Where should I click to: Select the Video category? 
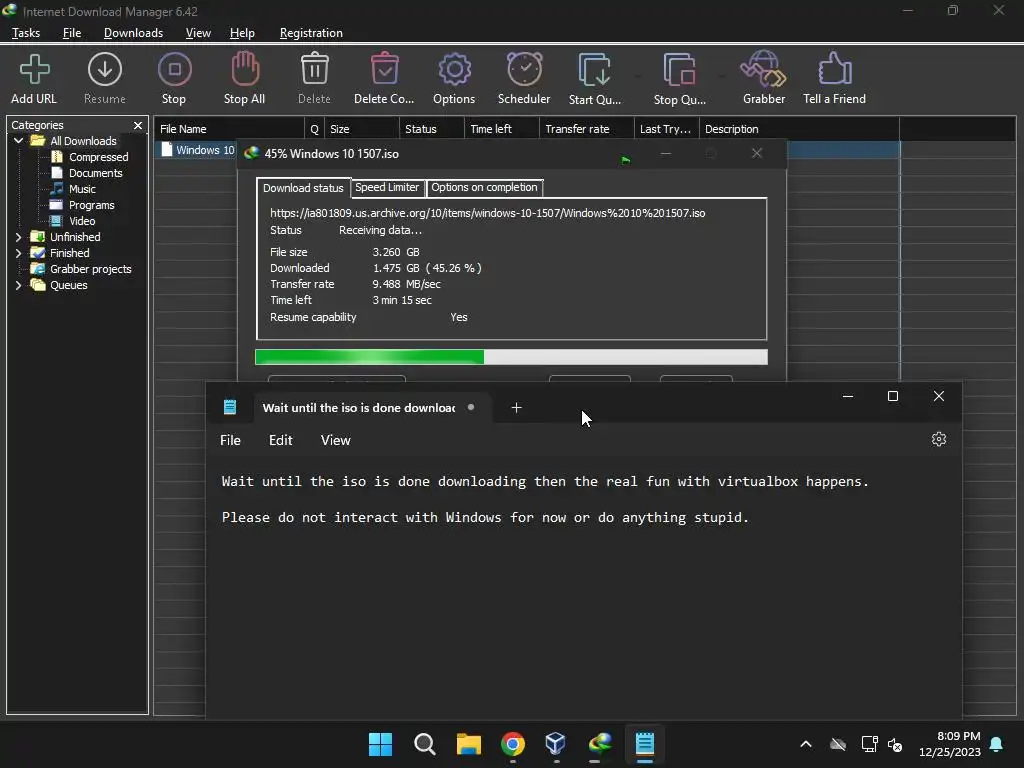click(82, 221)
